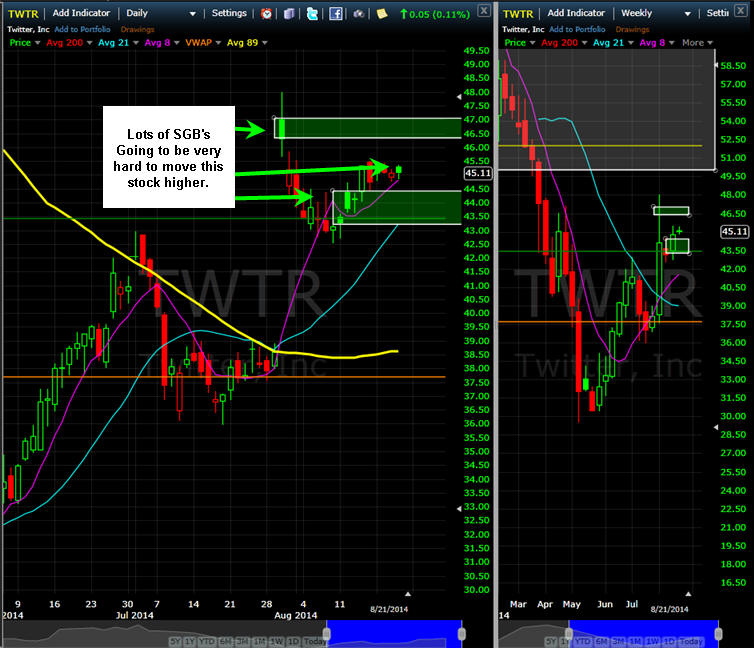Expand the Avg 8 options on Weekly chart
Screen dimensions: 754x648
(x=671, y=43)
